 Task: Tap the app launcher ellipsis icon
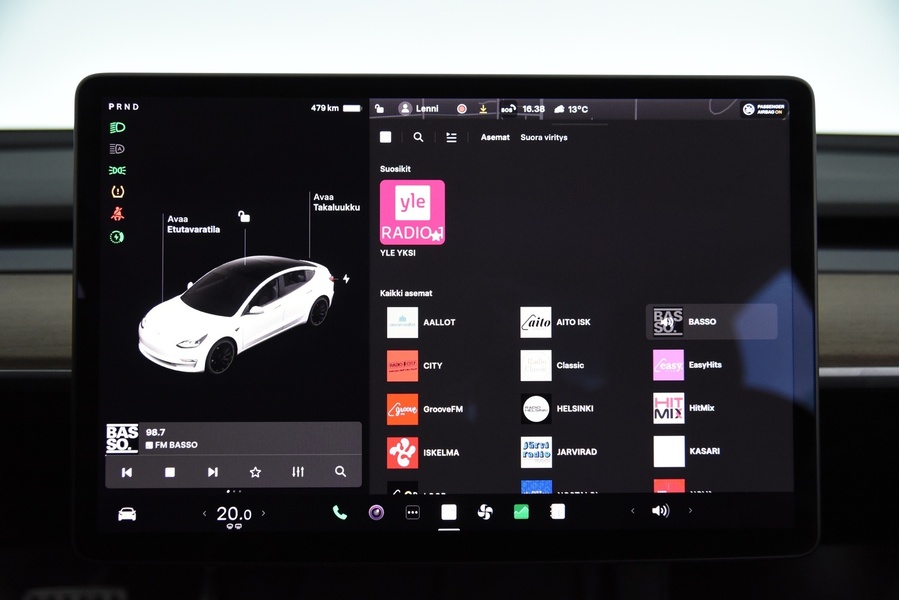tap(411, 512)
